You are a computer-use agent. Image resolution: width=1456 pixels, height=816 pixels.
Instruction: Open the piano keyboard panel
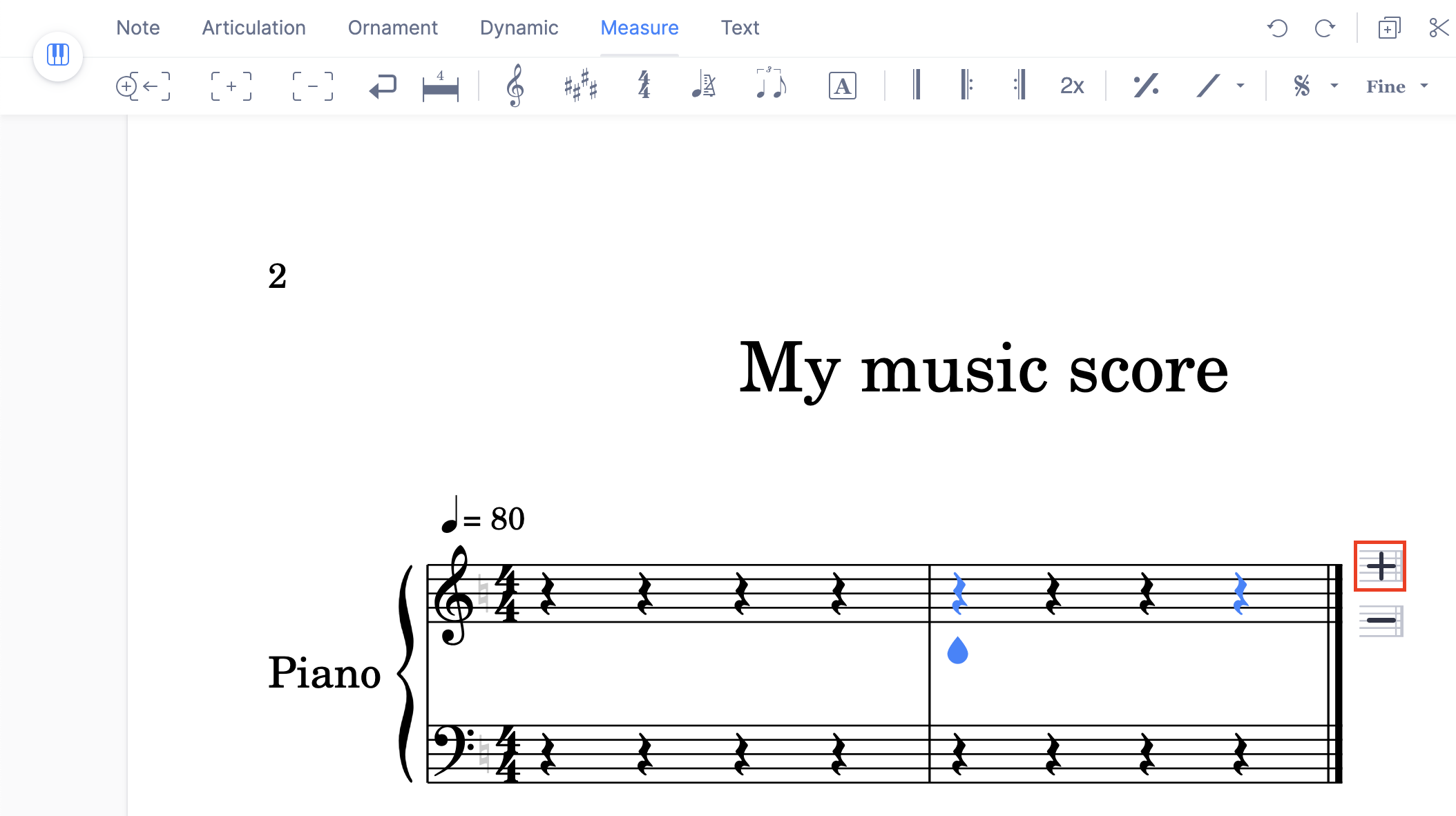point(58,56)
